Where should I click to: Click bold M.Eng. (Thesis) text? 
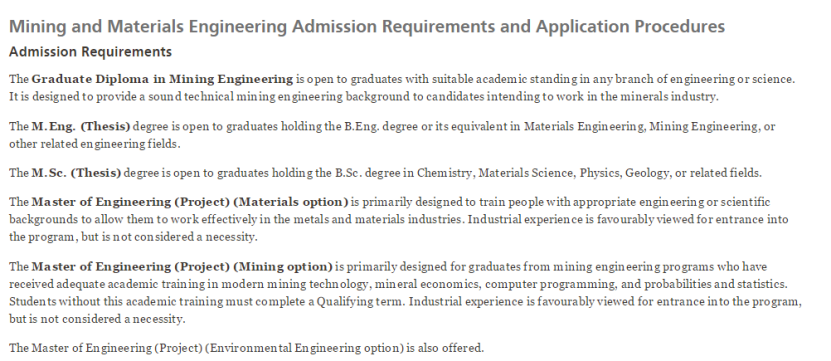(x=81, y=126)
